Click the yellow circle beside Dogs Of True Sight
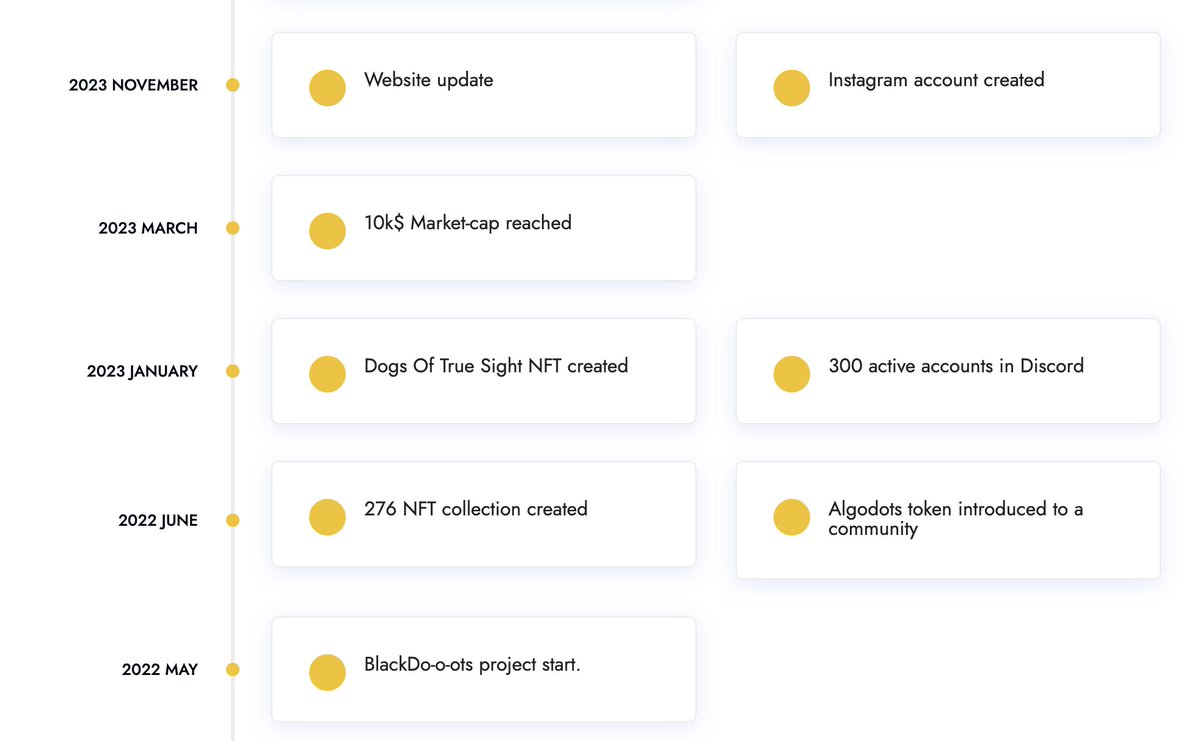This screenshot has height=741, width=1200. [327, 374]
